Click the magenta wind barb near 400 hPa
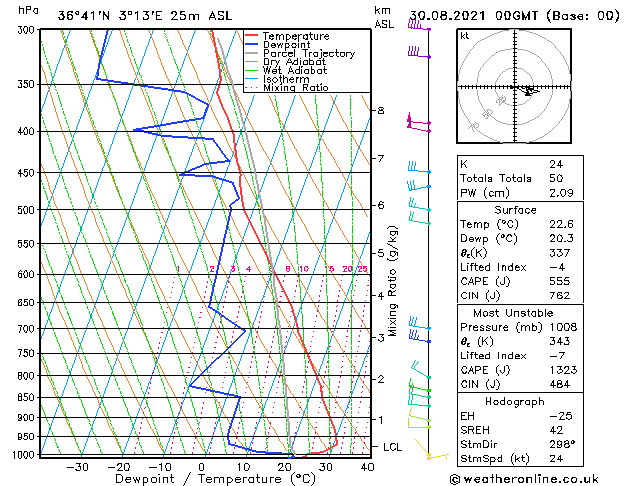Viewport: 629px width, 486px height. pyautogui.click(x=418, y=124)
